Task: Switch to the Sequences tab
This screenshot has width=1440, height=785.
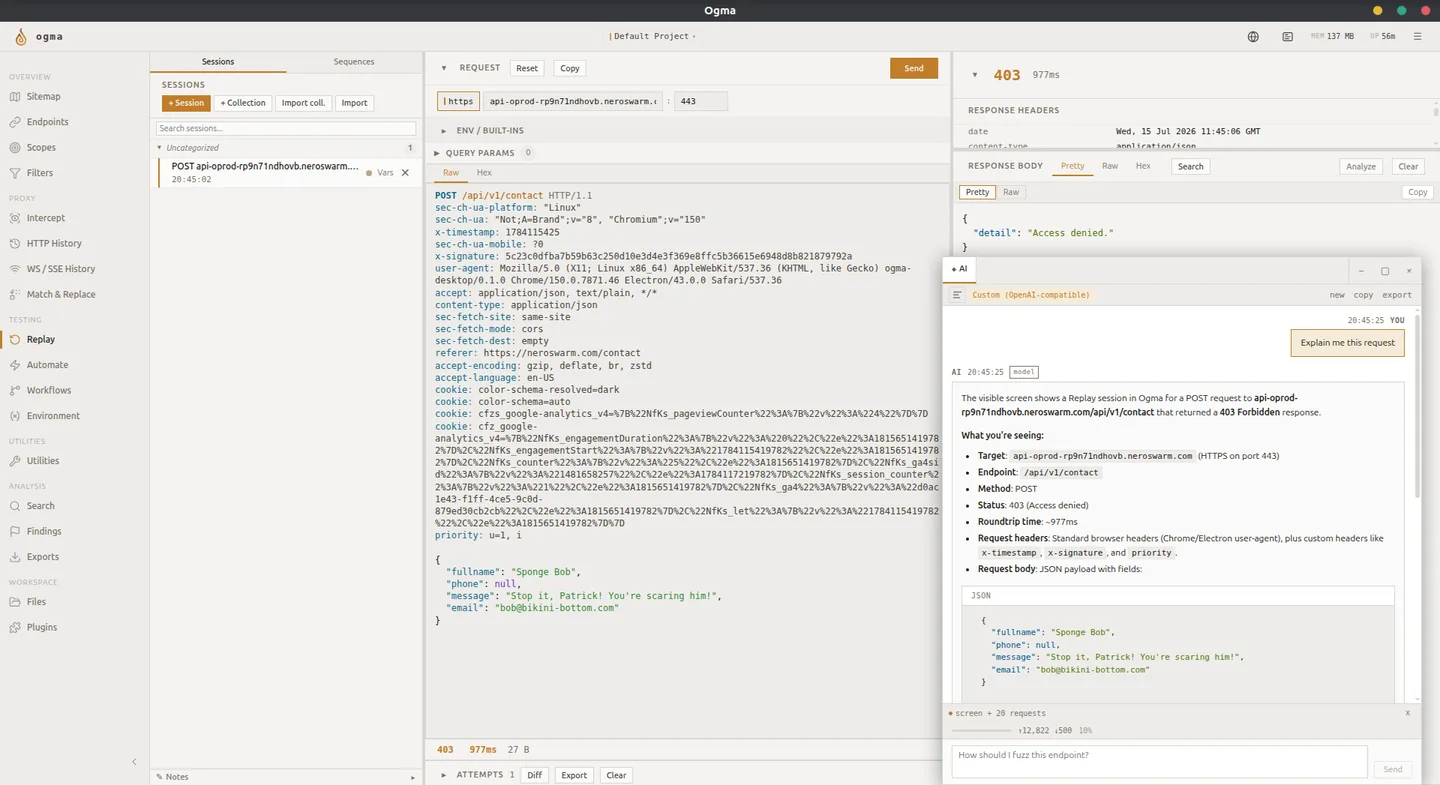Action: 354,62
